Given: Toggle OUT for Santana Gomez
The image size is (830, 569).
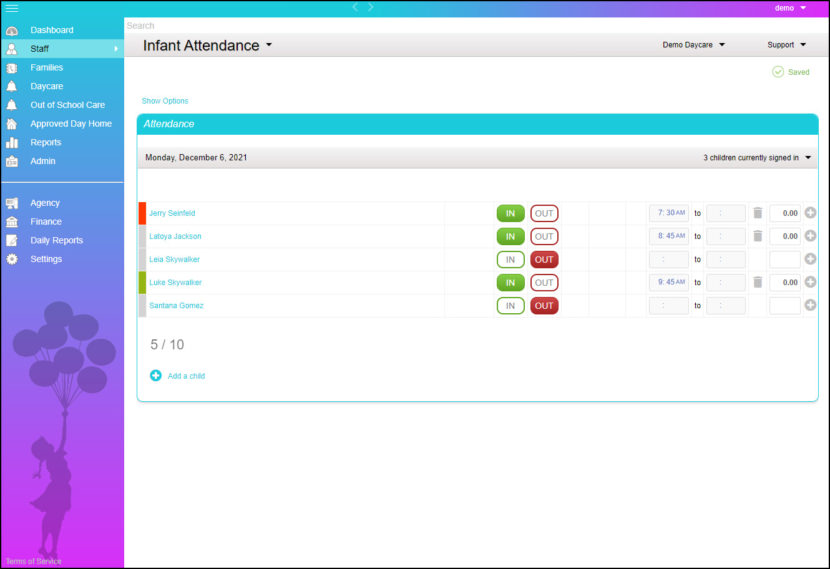Looking at the screenshot, I should point(544,305).
